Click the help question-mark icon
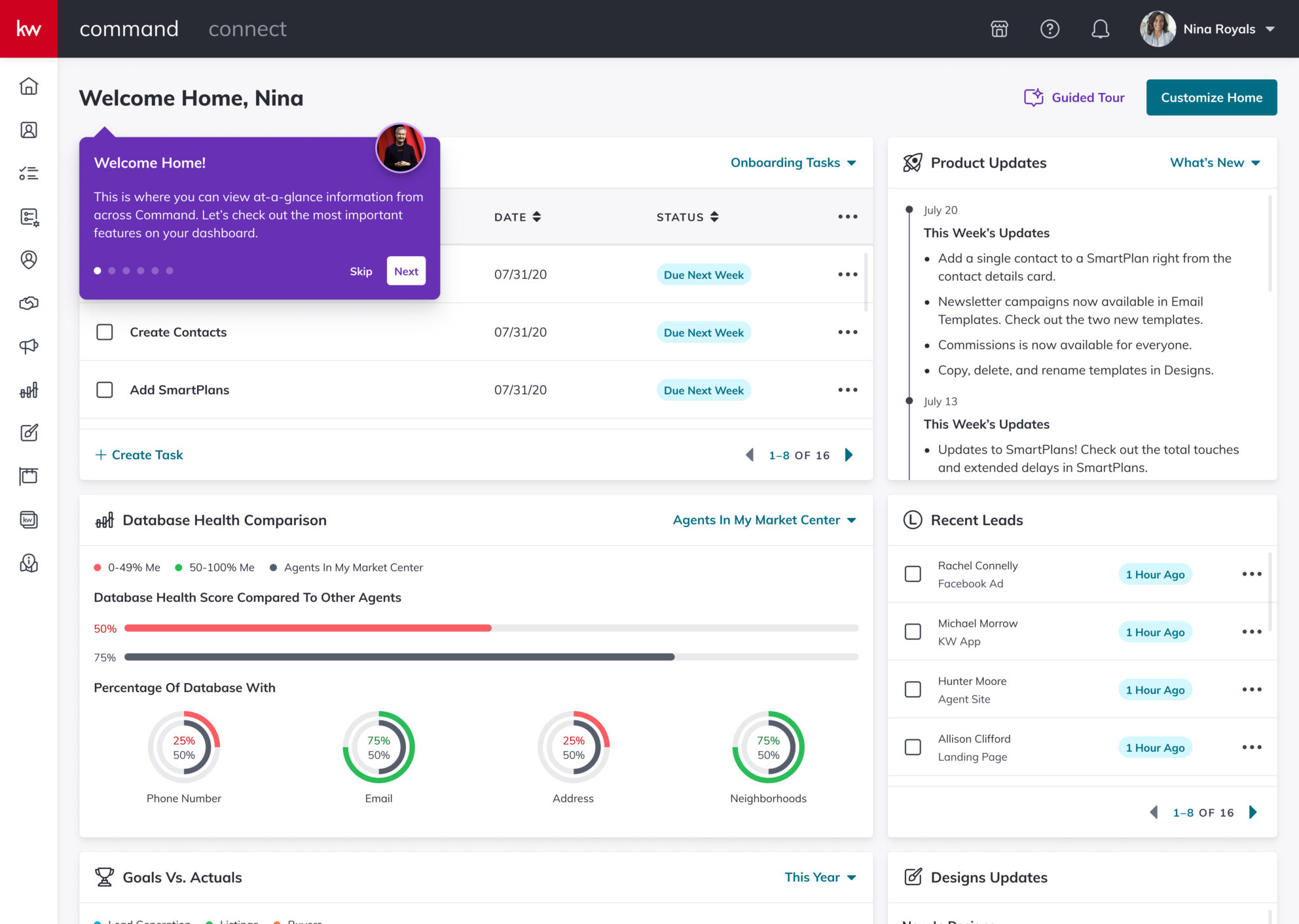Screen dimensions: 1299x924 point(1050,29)
